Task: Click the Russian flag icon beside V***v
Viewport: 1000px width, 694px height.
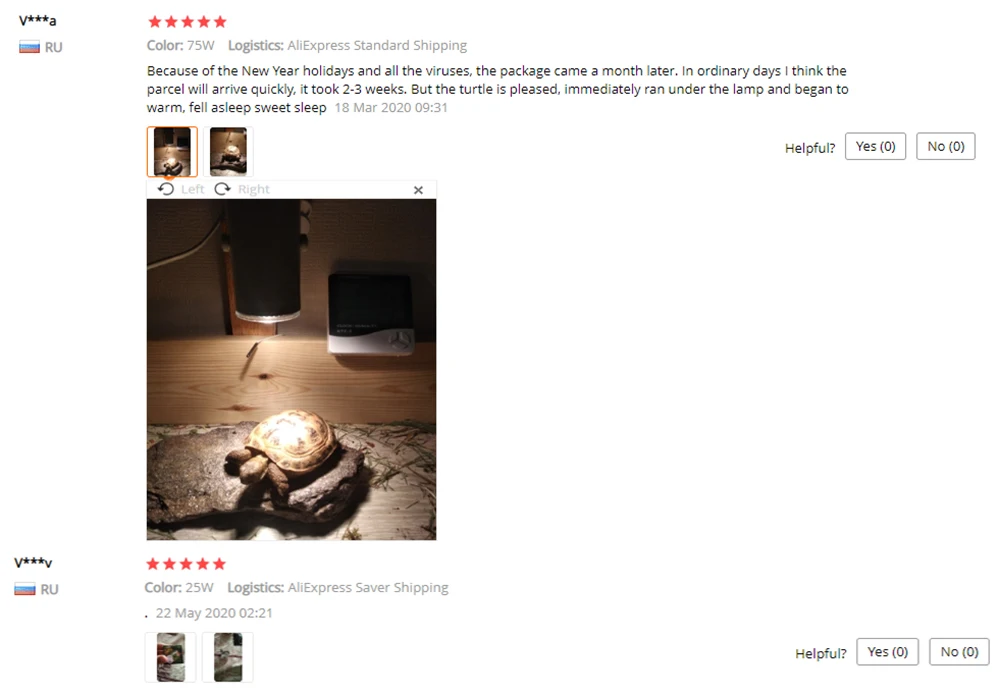Action: click(x=25, y=589)
